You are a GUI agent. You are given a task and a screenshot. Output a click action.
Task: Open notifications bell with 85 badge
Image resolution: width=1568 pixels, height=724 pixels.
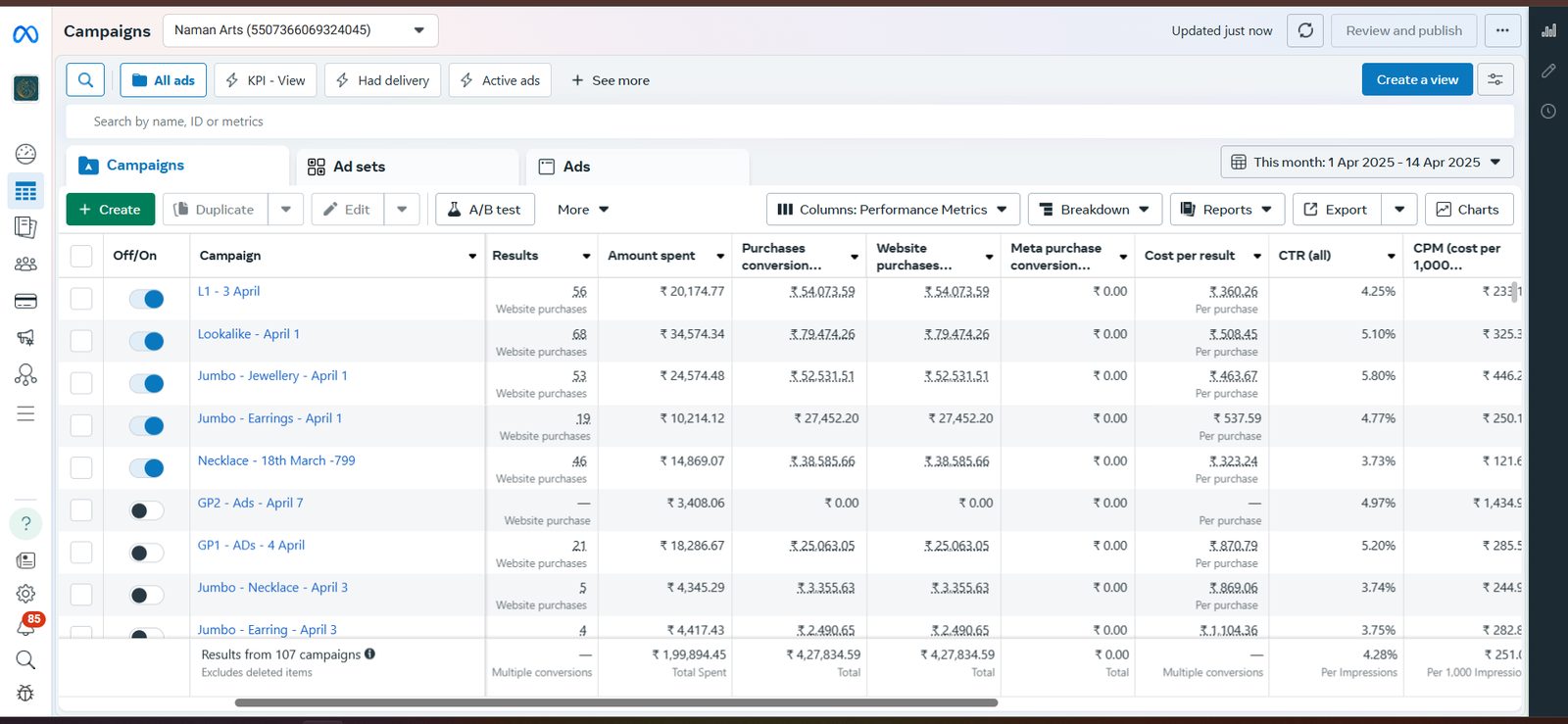click(x=26, y=625)
